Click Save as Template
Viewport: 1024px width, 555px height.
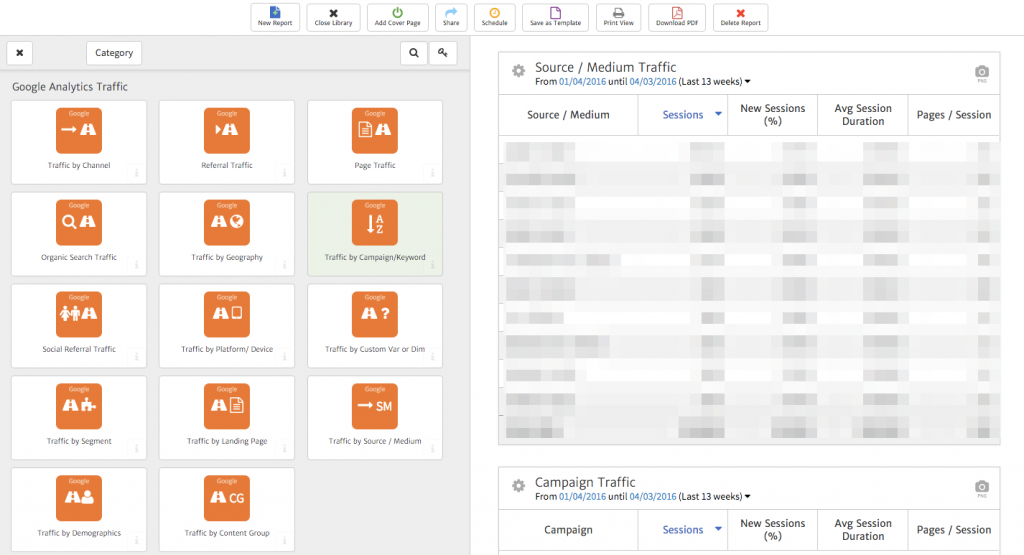tap(555, 17)
